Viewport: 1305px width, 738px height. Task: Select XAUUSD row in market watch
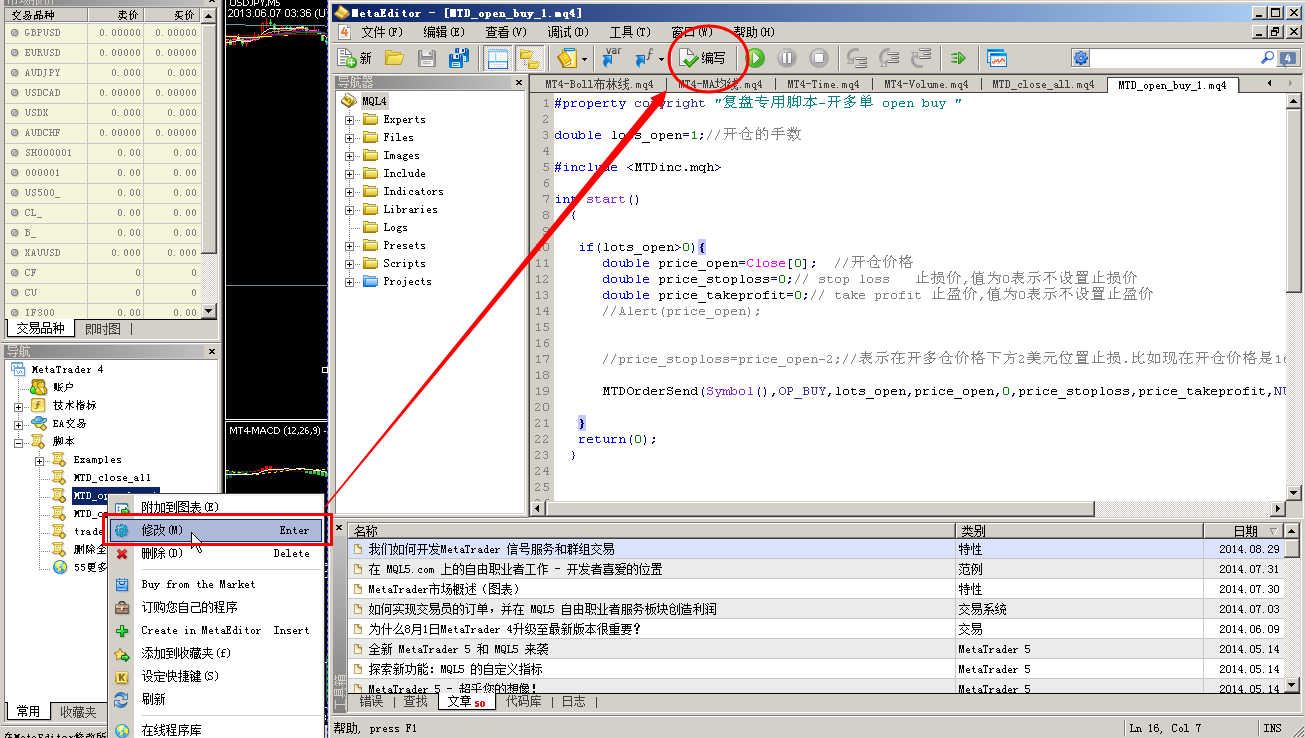102,253
